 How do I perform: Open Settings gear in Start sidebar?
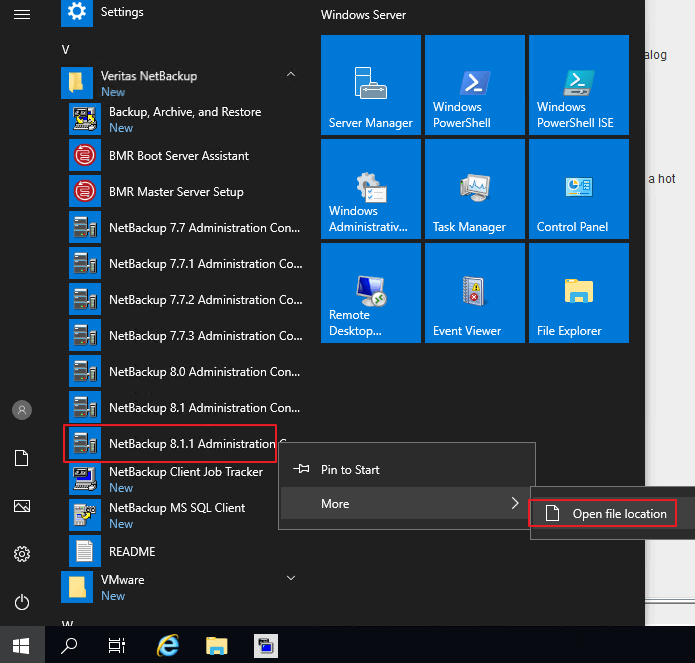(22, 554)
